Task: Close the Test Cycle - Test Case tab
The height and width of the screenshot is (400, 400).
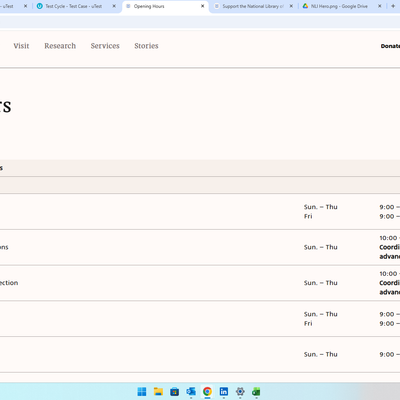Action: pos(114,6)
